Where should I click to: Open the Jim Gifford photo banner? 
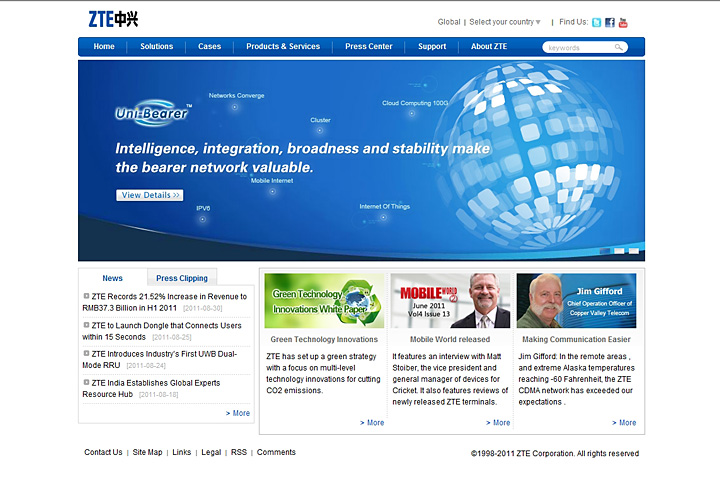point(576,301)
